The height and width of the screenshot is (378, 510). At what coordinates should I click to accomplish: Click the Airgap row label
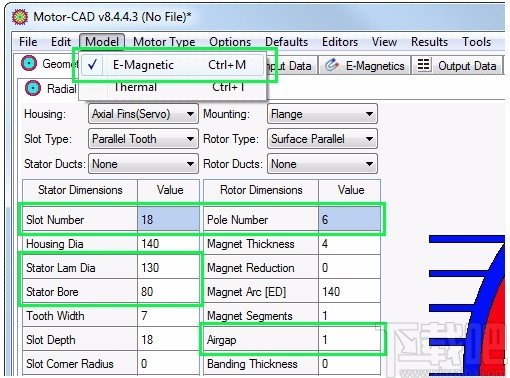click(261, 339)
